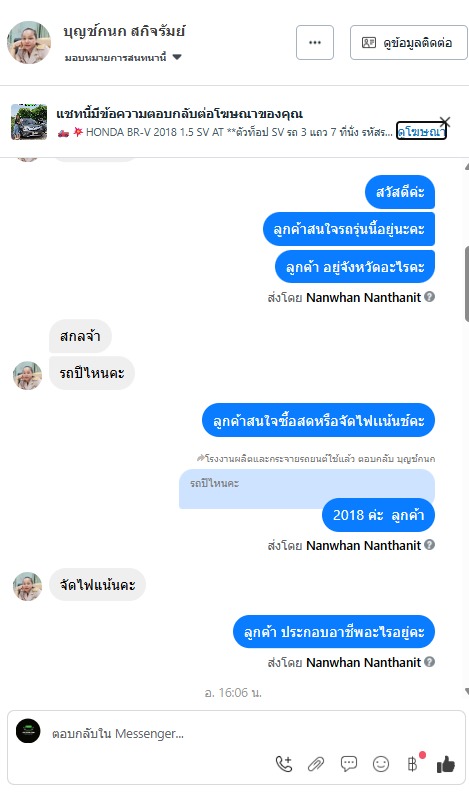The width and height of the screenshot is (469, 792).
Task: Open the three-dots more options menu
Action: [315, 42]
